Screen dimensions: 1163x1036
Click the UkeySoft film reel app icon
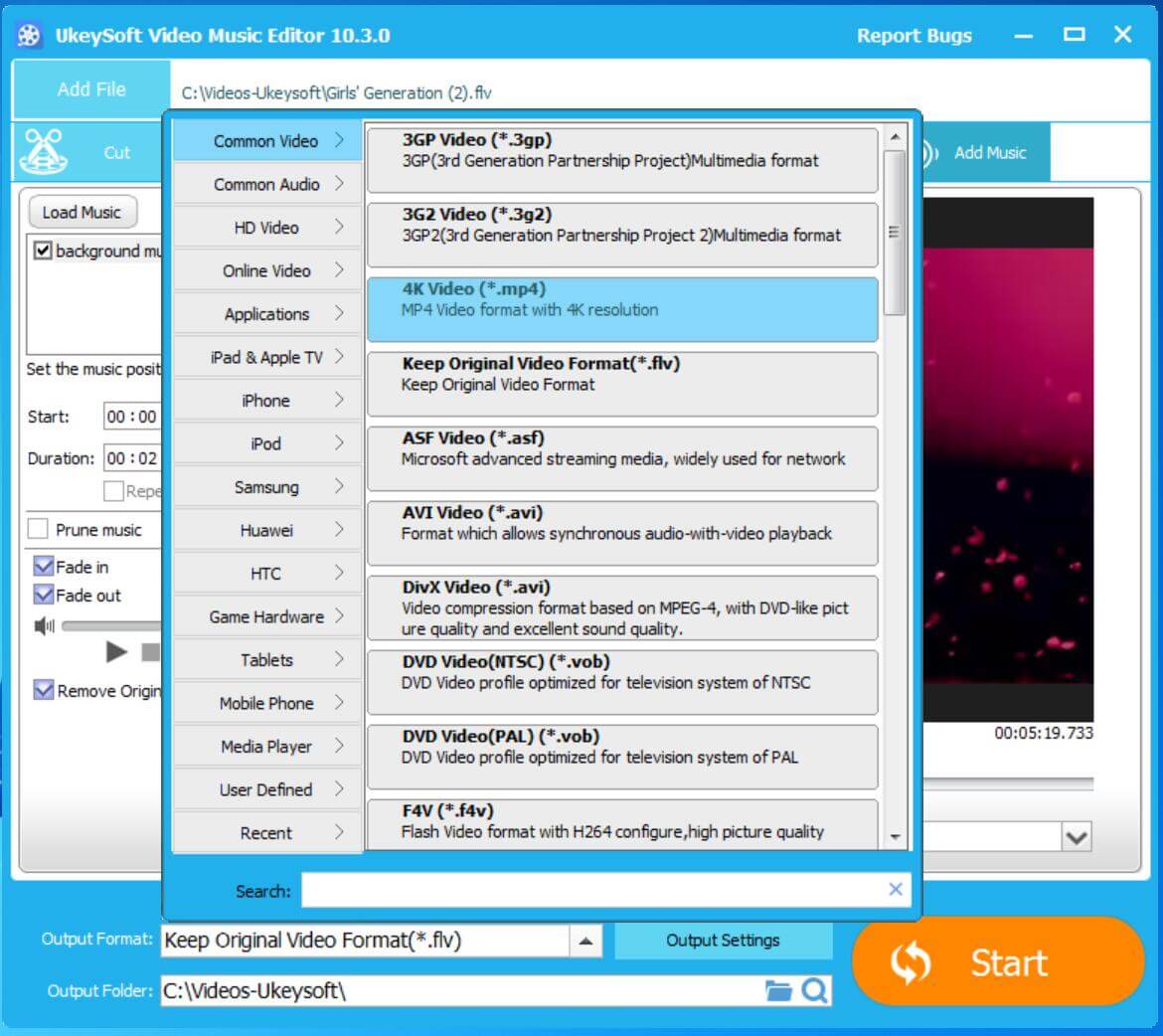[29, 35]
